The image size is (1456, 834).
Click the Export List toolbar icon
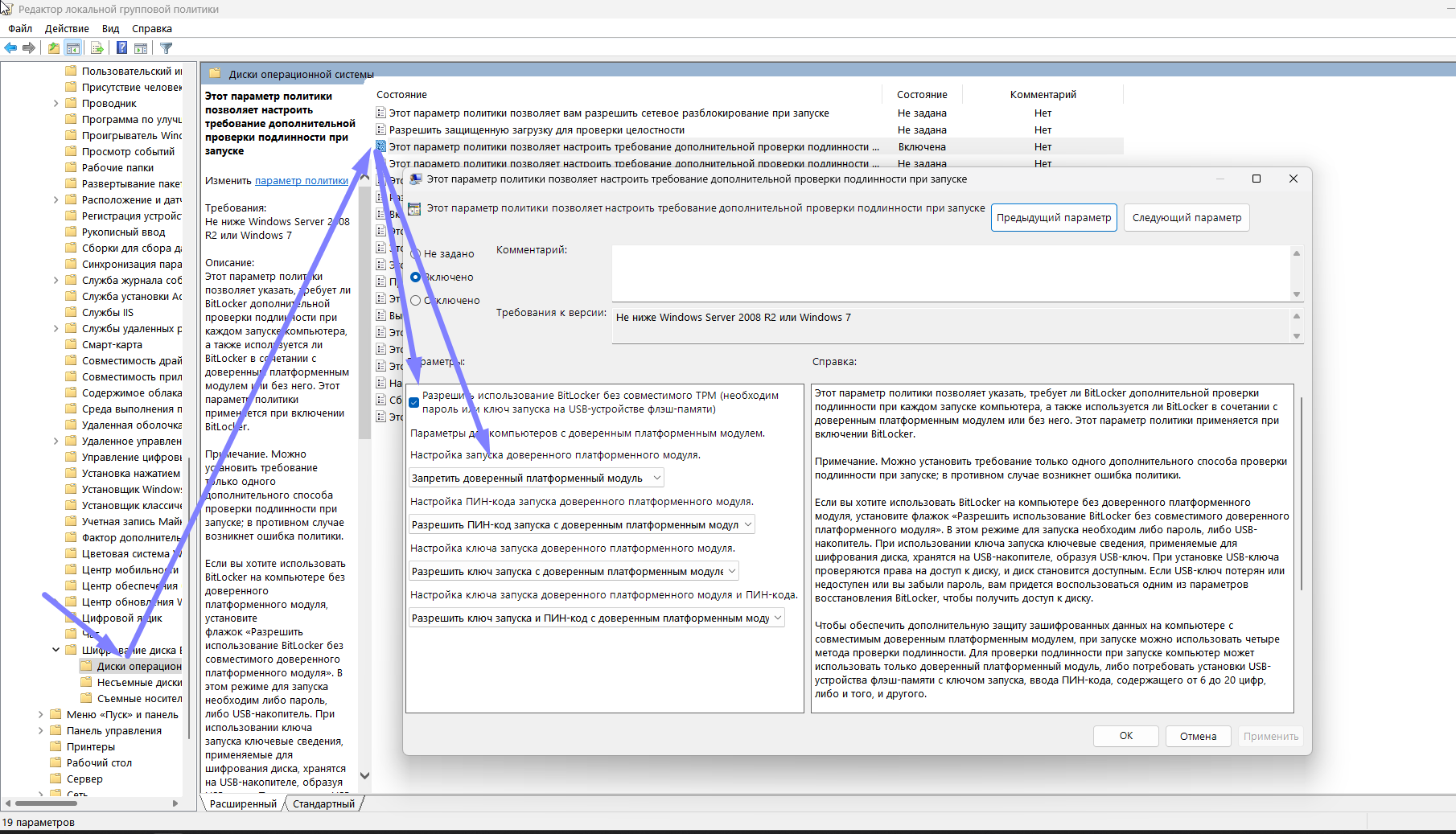point(97,48)
